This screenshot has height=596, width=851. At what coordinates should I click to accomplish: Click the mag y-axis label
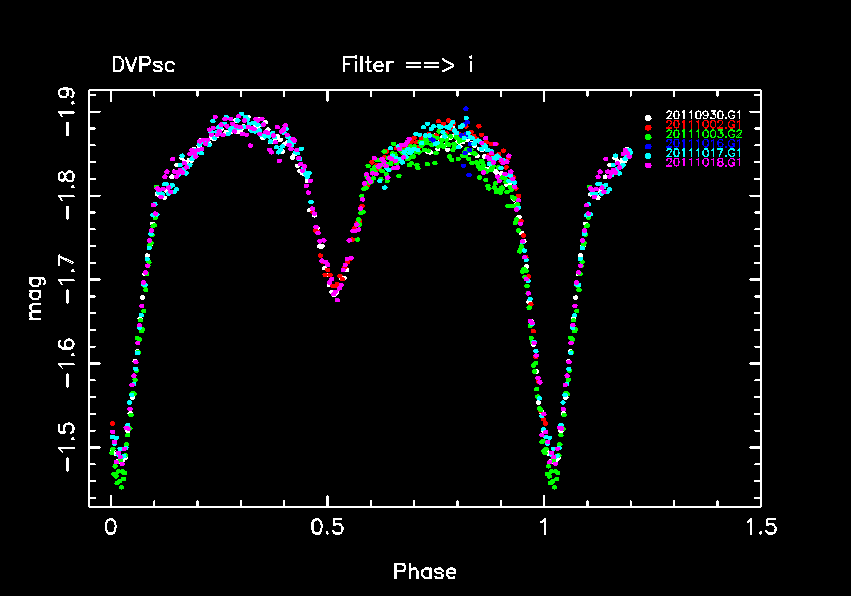pyautogui.click(x=36, y=299)
